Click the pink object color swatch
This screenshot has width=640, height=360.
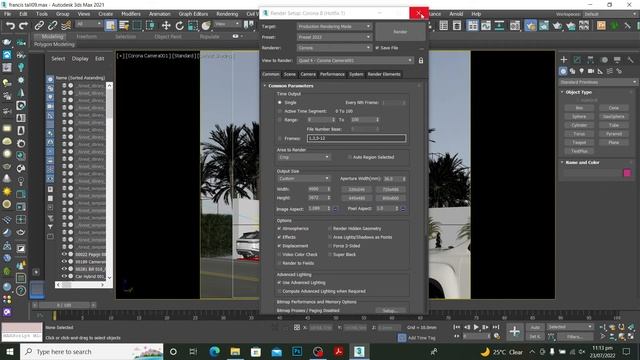coord(627,173)
